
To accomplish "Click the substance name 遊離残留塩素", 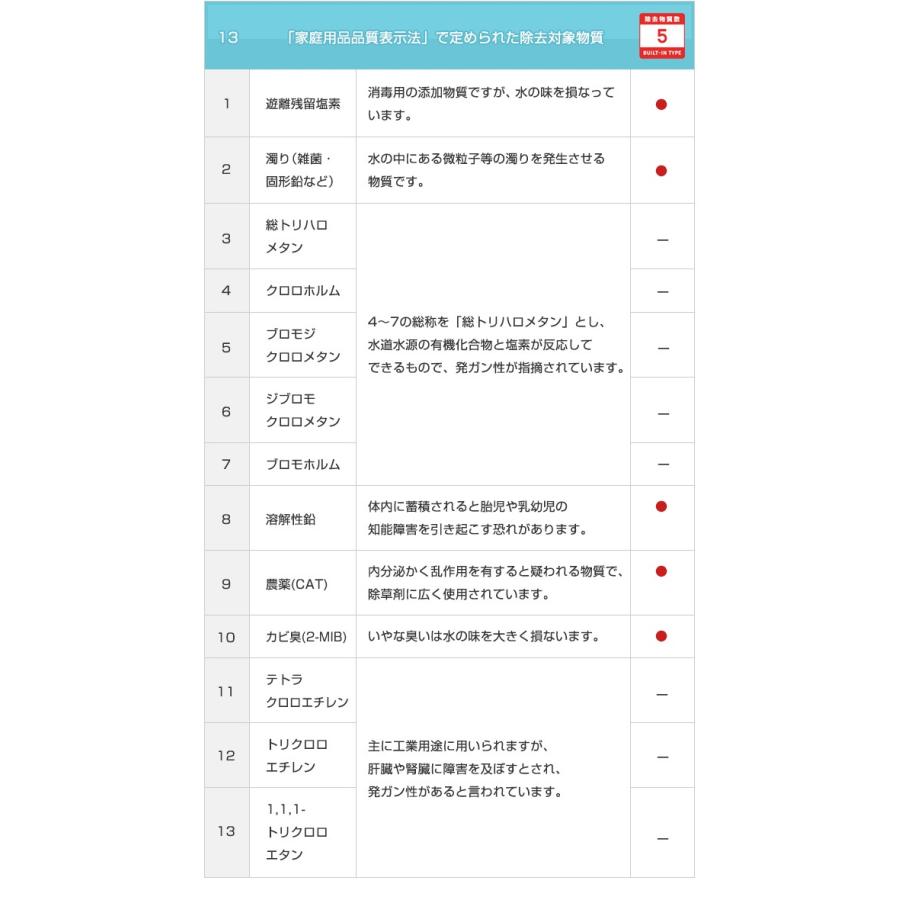I will click(303, 104).
